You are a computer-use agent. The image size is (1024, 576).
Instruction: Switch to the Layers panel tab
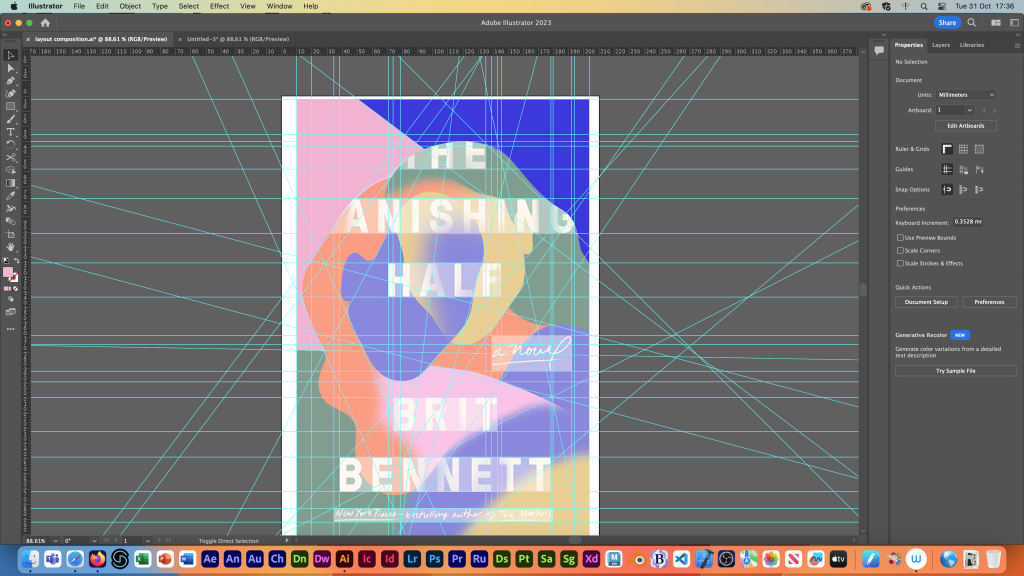pos(940,45)
